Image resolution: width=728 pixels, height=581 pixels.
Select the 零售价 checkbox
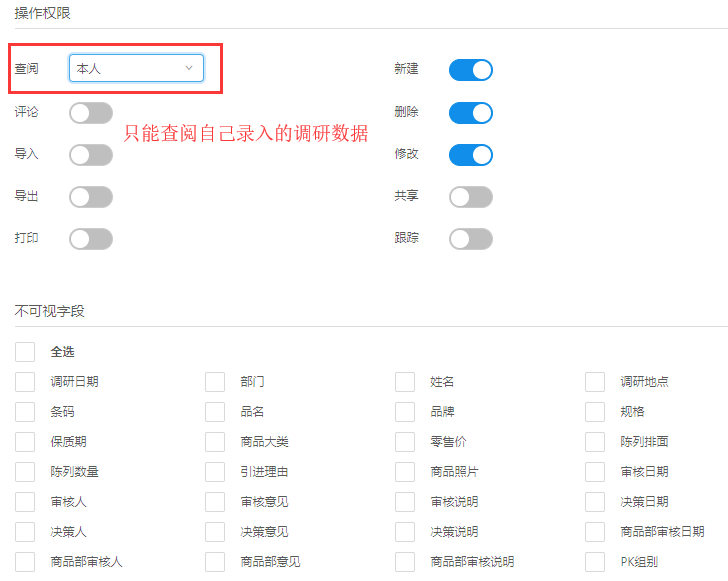[x=405, y=442]
